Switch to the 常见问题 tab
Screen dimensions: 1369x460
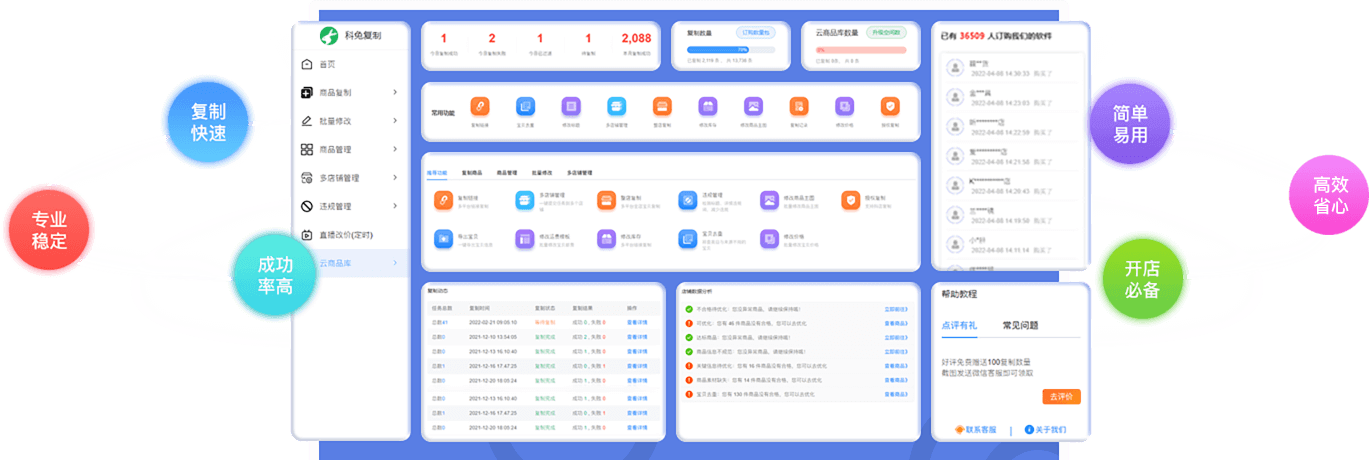[1020, 325]
